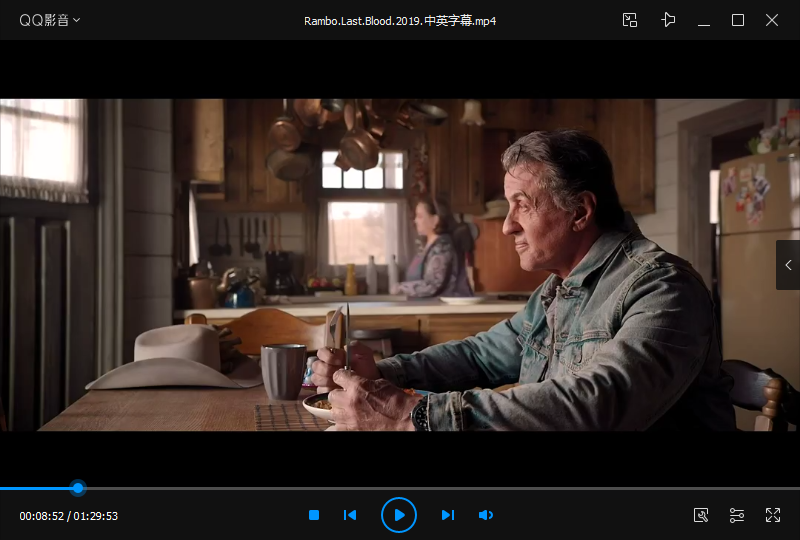
Task: Switch to mini player mode
Action: (x=630, y=20)
